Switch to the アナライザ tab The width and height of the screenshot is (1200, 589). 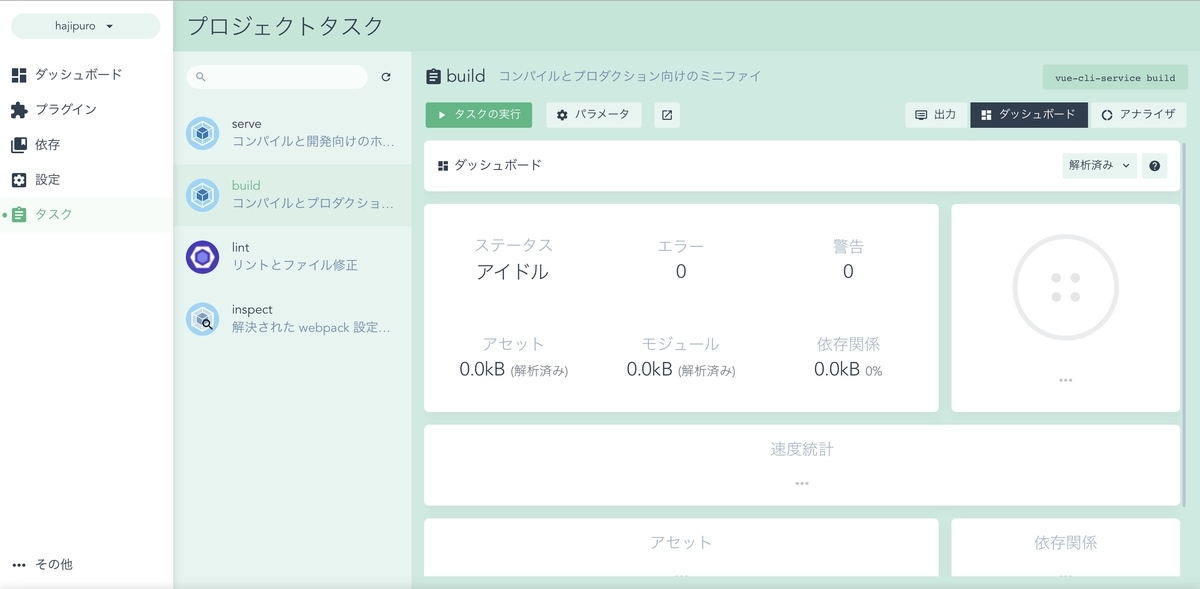pos(1138,115)
